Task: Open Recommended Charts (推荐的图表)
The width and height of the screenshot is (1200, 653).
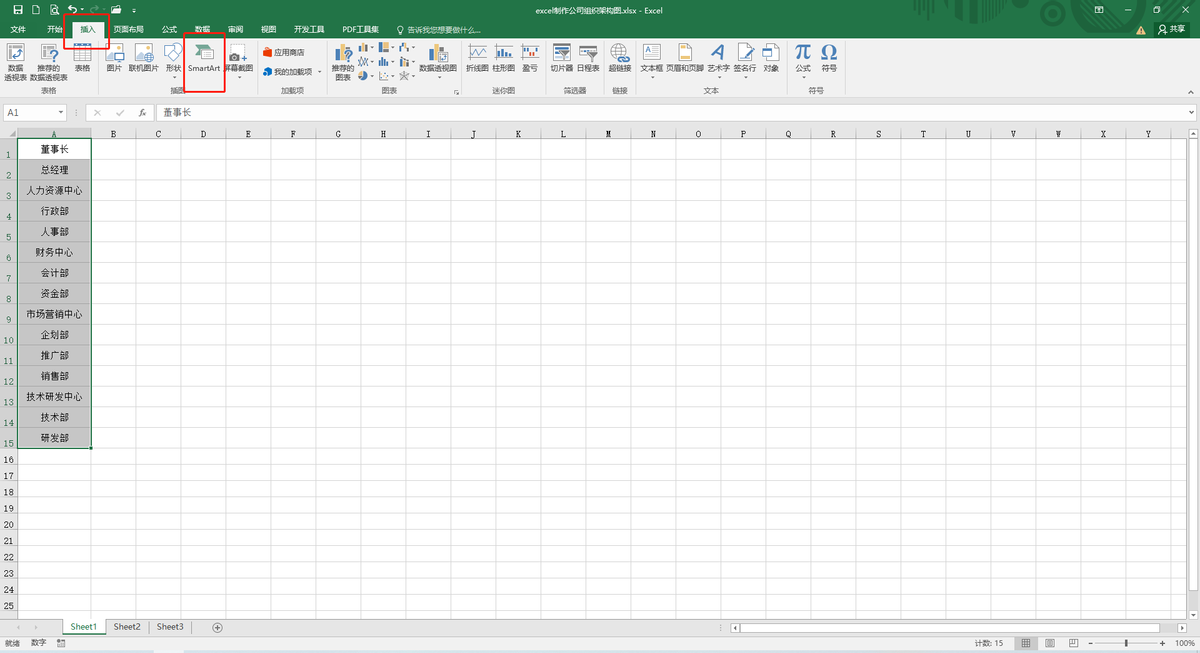Action: pyautogui.click(x=343, y=62)
